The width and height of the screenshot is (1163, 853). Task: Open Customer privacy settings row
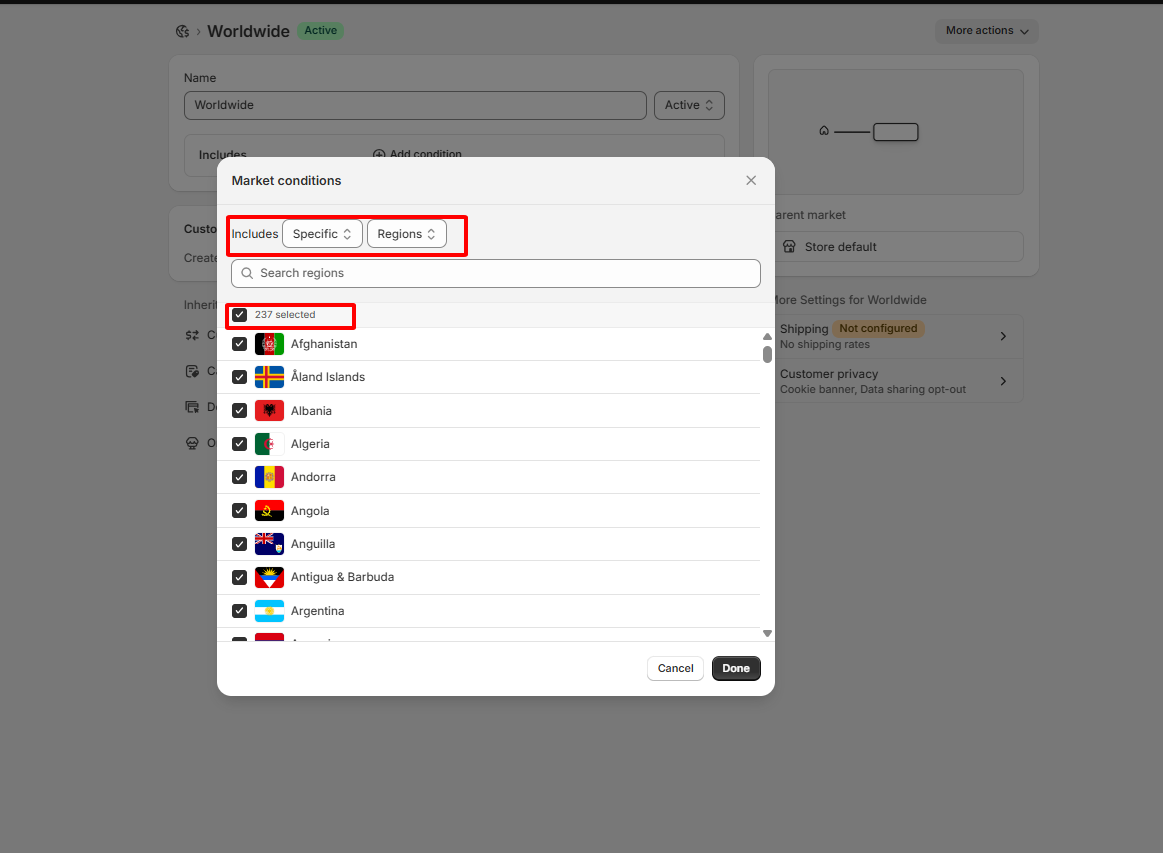click(x=895, y=381)
